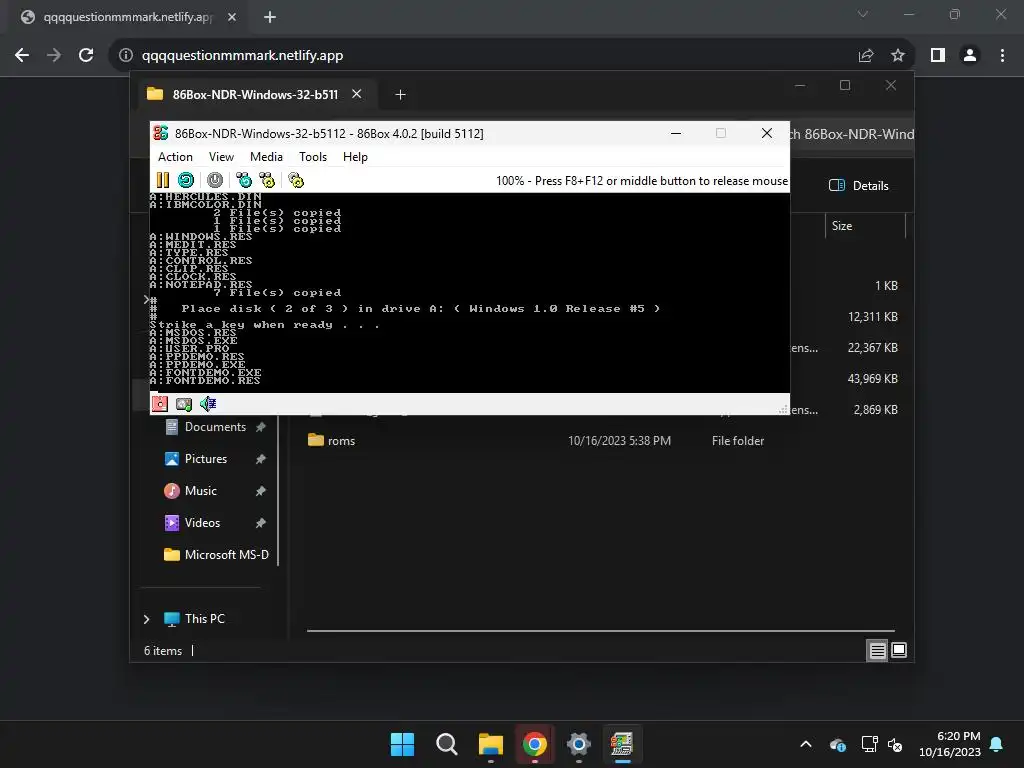Reload the Chrome page
The image size is (1024, 768).
pyautogui.click(x=86, y=56)
